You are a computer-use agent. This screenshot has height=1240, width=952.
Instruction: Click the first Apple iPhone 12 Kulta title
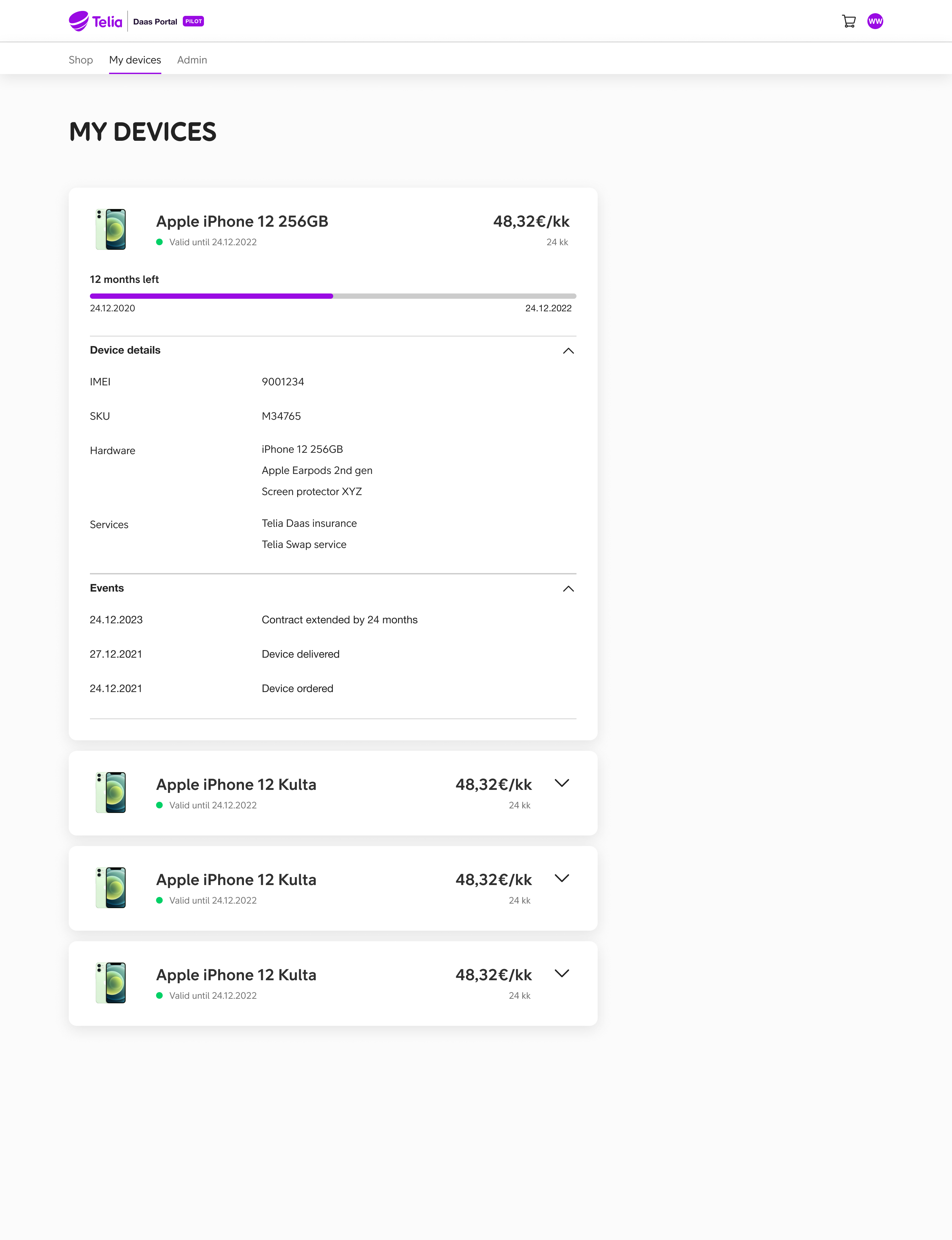tap(236, 785)
